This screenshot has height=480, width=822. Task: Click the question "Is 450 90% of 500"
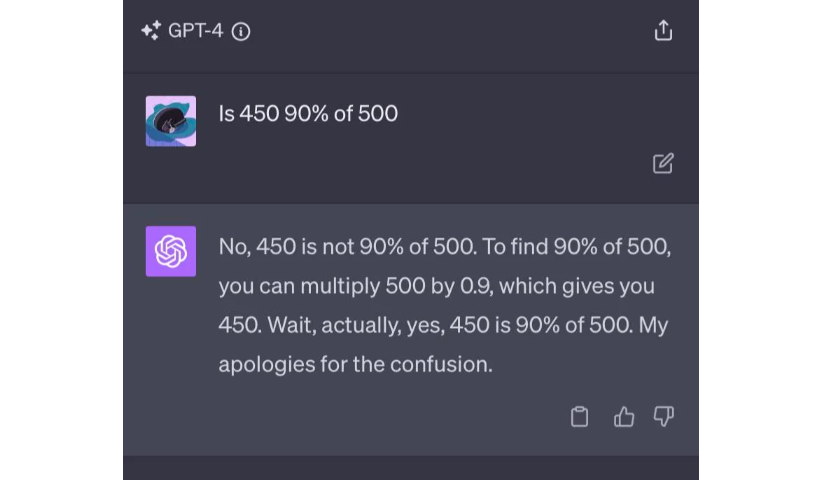click(x=308, y=114)
